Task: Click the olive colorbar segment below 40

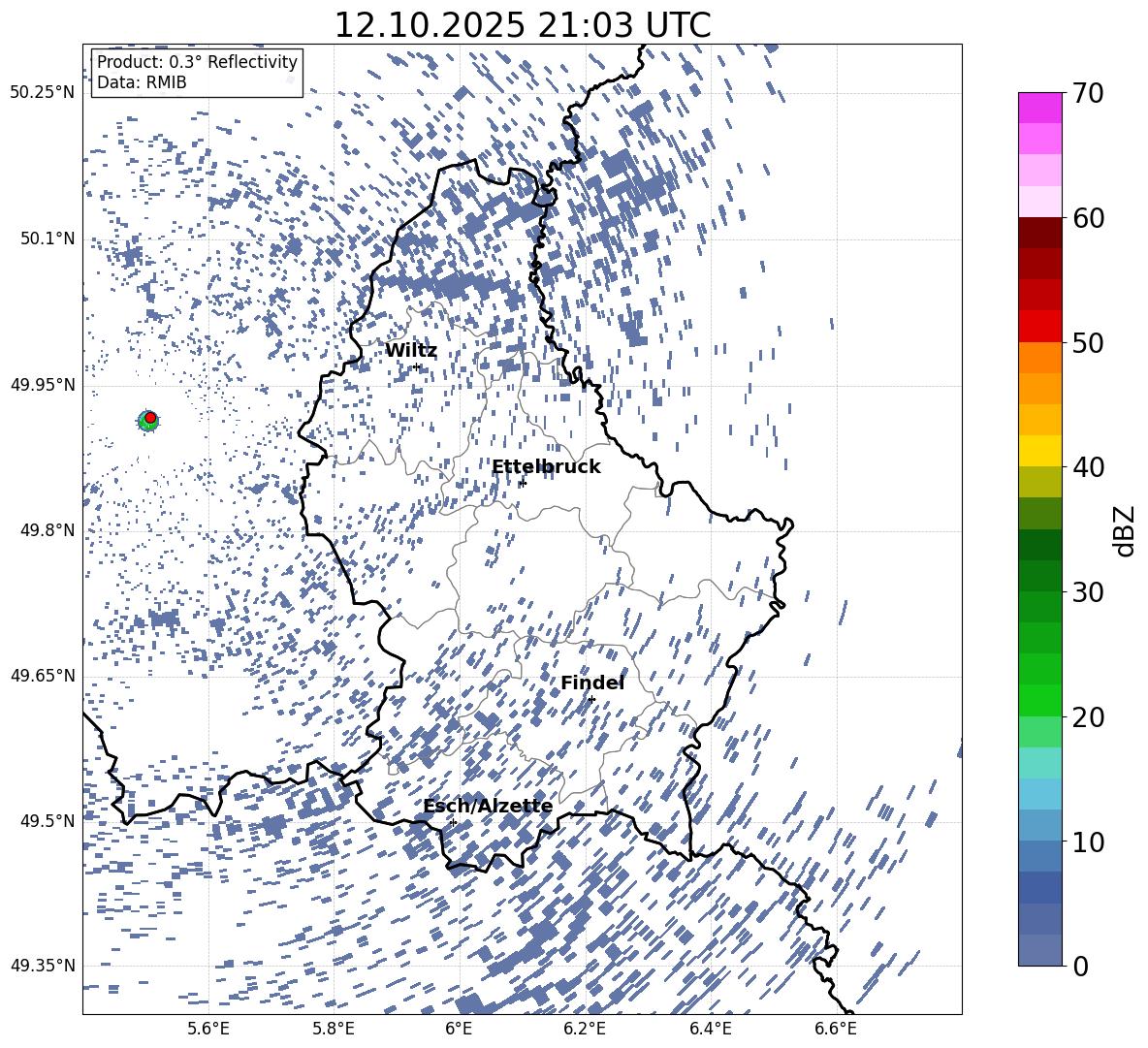Action: pos(1039,482)
